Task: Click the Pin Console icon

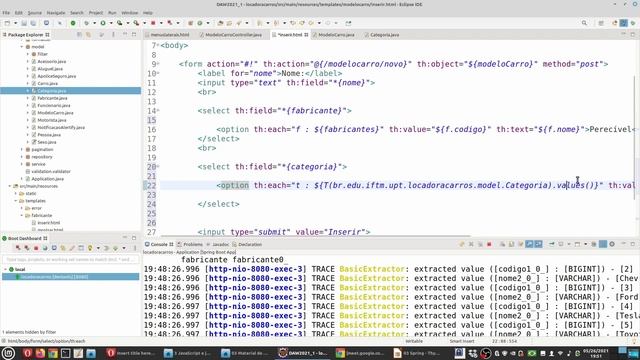Action: pyautogui.click(x=551, y=244)
